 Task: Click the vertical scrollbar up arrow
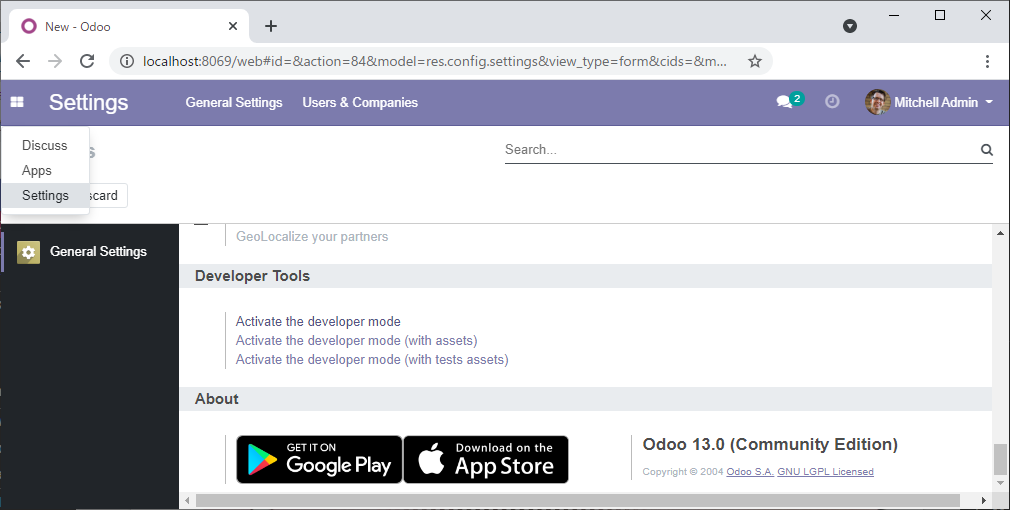coord(1000,233)
